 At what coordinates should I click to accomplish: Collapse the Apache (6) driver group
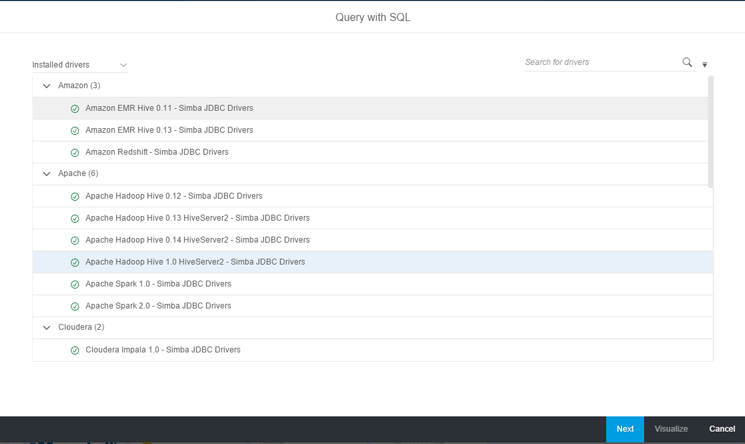click(x=47, y=174)
